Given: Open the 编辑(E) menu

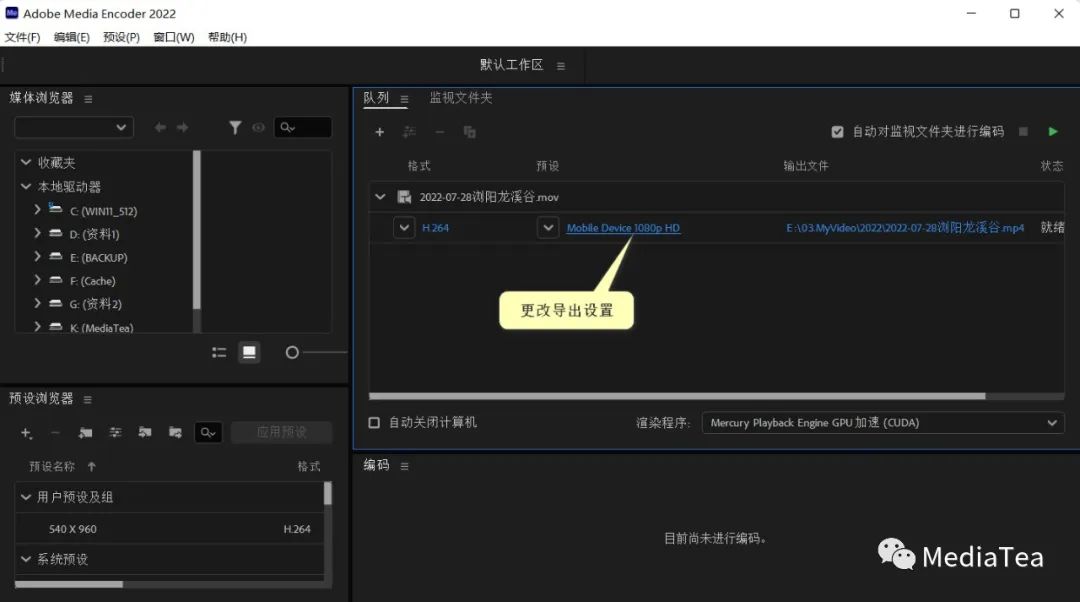Looking at the screenshot, I should (72, 37).
